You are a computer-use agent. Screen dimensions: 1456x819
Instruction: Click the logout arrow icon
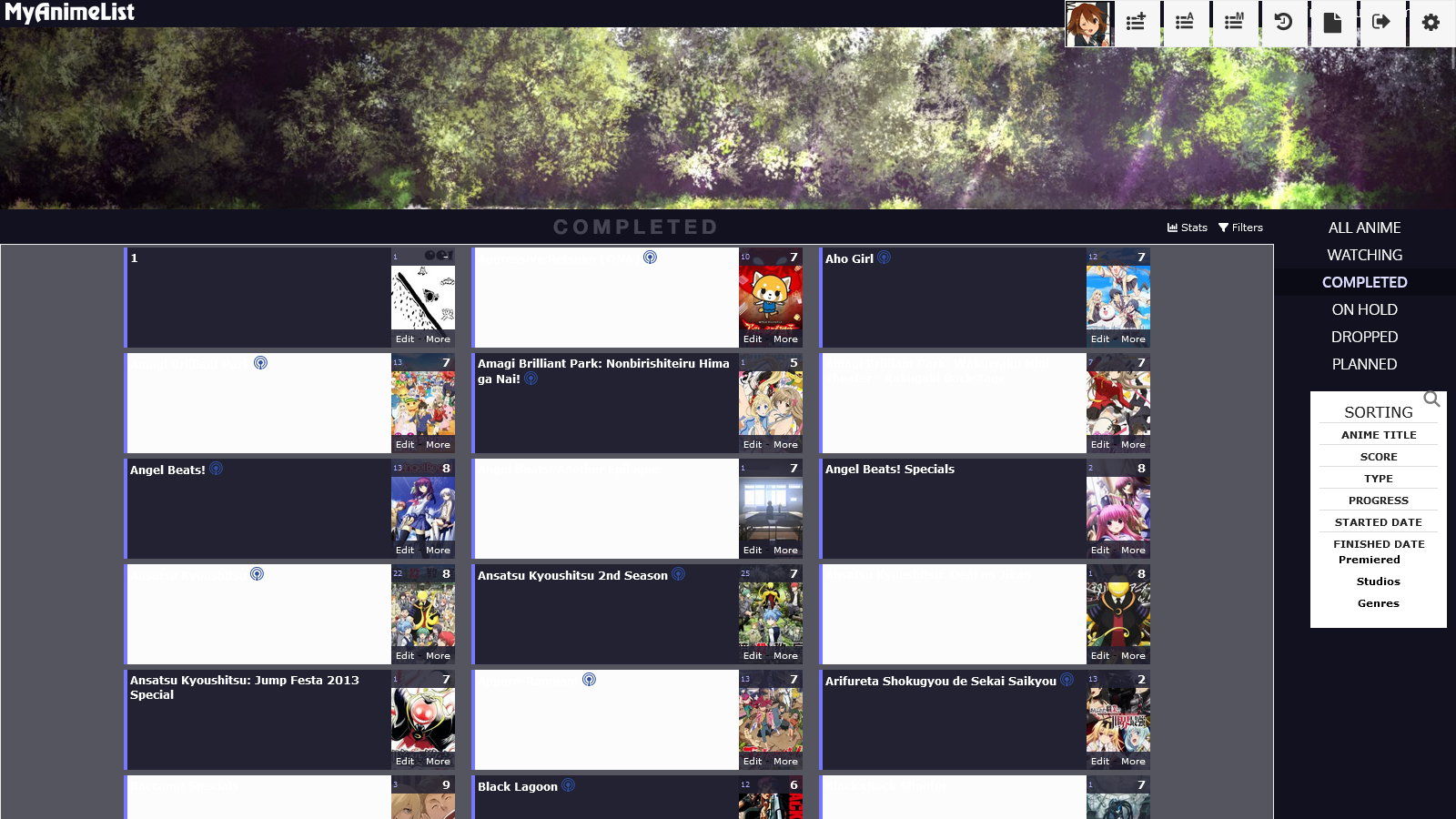coord(1381,23)
